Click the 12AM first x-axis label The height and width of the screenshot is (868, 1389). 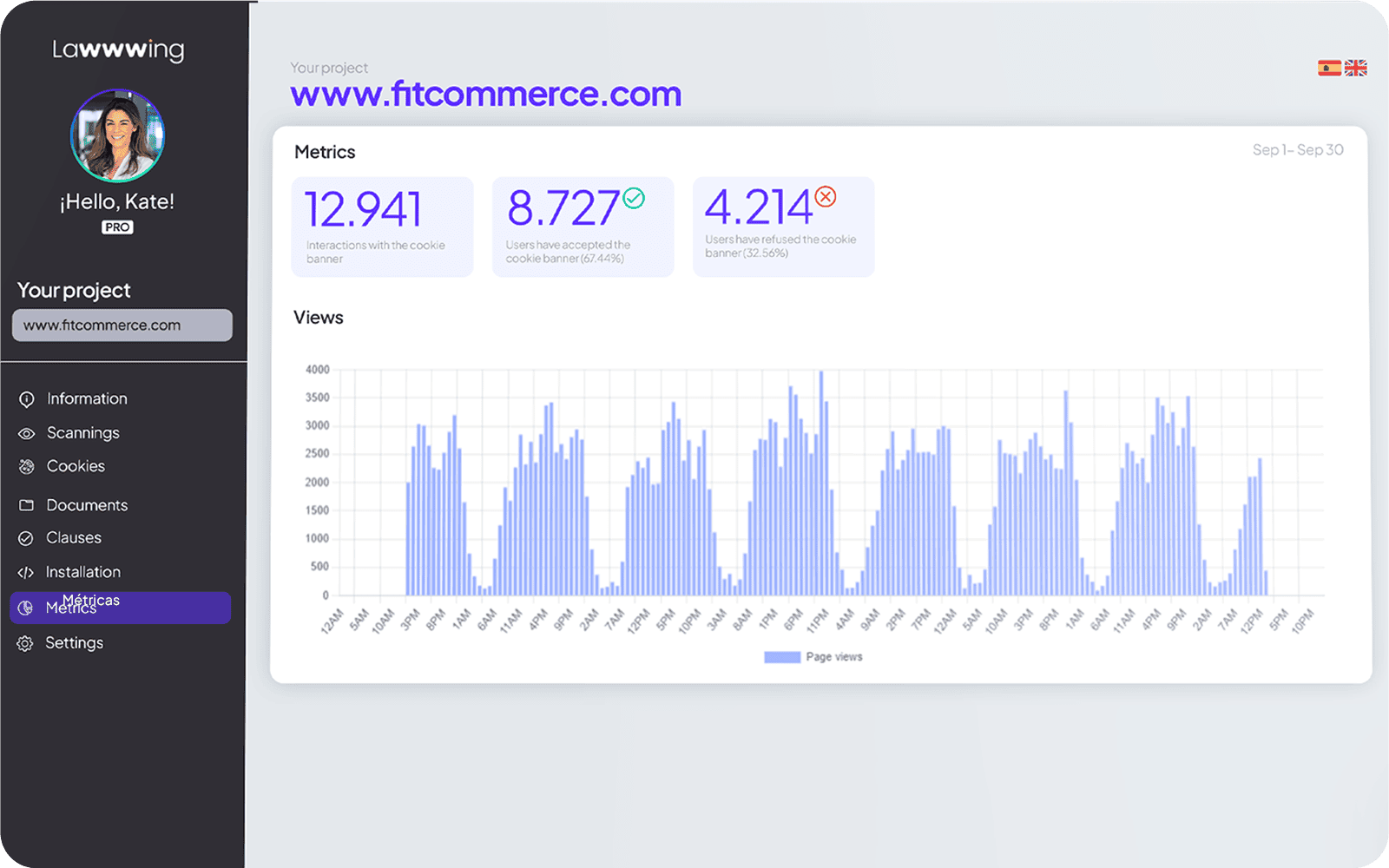(332, 621)
